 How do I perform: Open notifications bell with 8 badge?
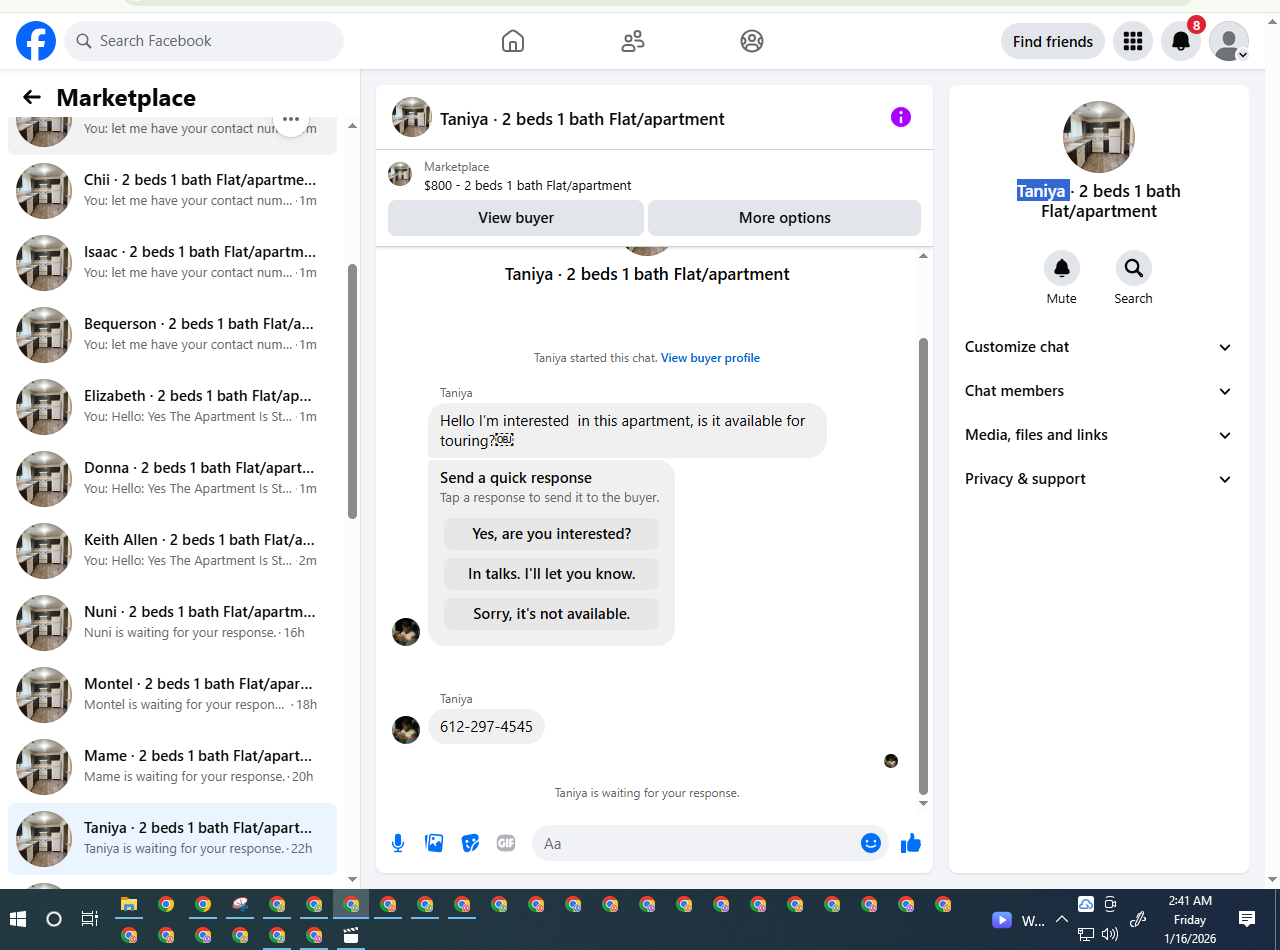1181,41
